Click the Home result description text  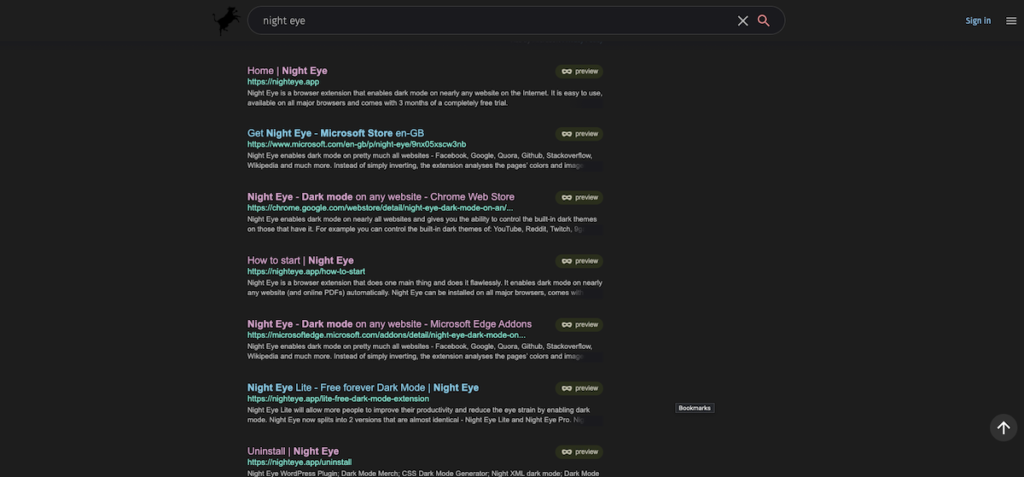(424, 98)
